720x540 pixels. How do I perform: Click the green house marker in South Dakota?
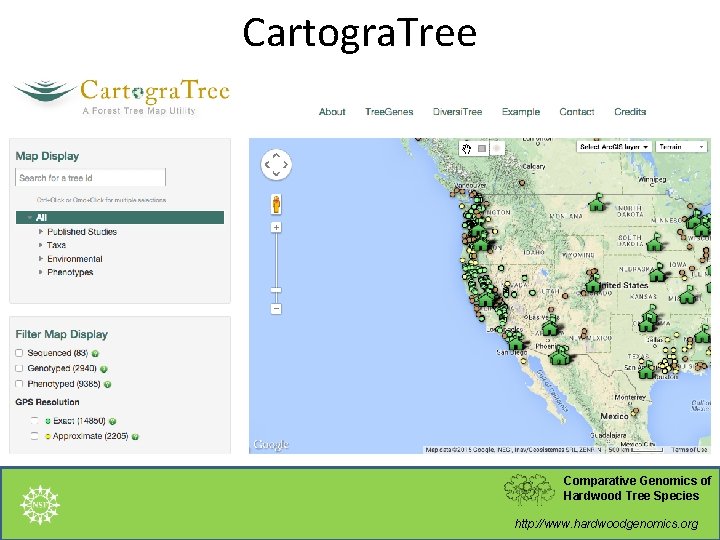pyautogui.click(x=654, y=242)
